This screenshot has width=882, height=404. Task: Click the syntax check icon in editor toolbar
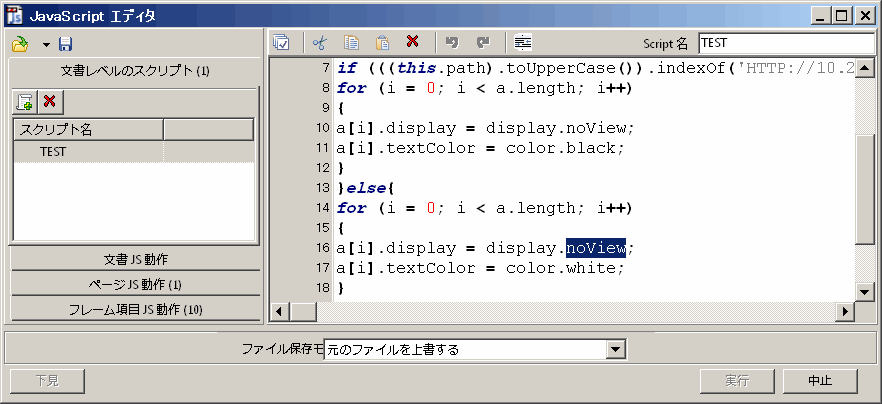(x=281, y=42)
